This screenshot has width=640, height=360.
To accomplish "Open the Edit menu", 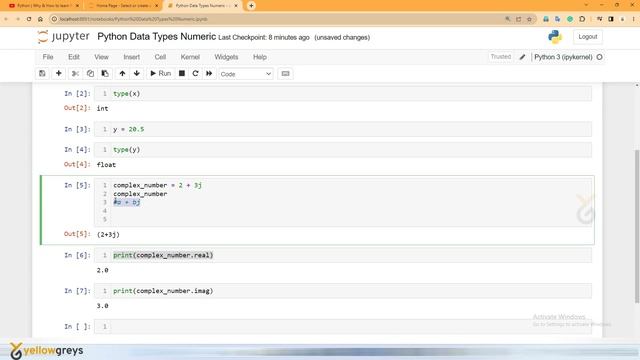I will (74, 57).
